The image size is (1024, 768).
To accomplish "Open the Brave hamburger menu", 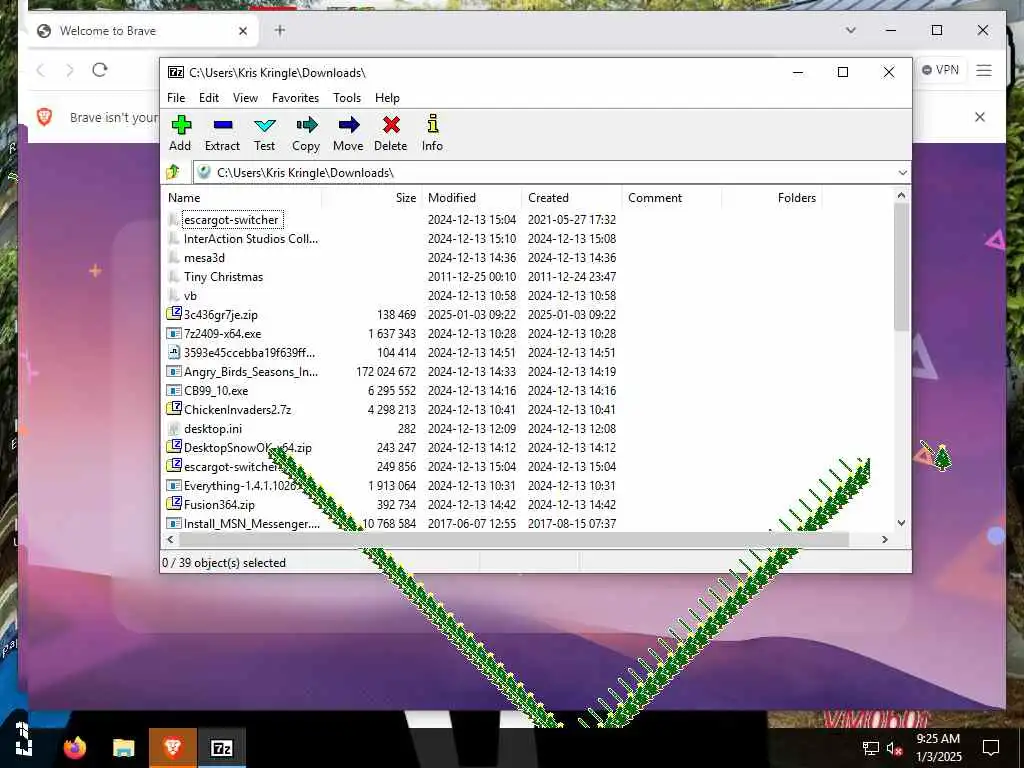I will pyautogui.click(x=984, y=70).
